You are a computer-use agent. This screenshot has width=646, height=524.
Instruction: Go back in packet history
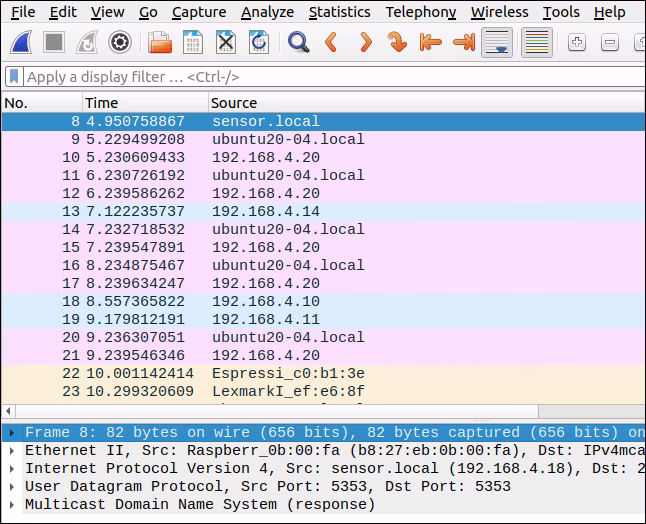331,42
